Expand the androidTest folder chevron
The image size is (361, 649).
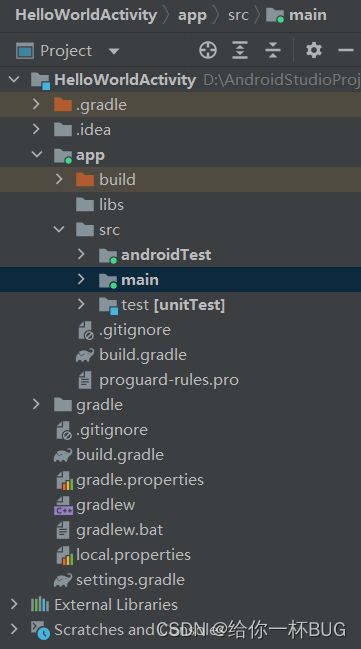pos(81,254)
